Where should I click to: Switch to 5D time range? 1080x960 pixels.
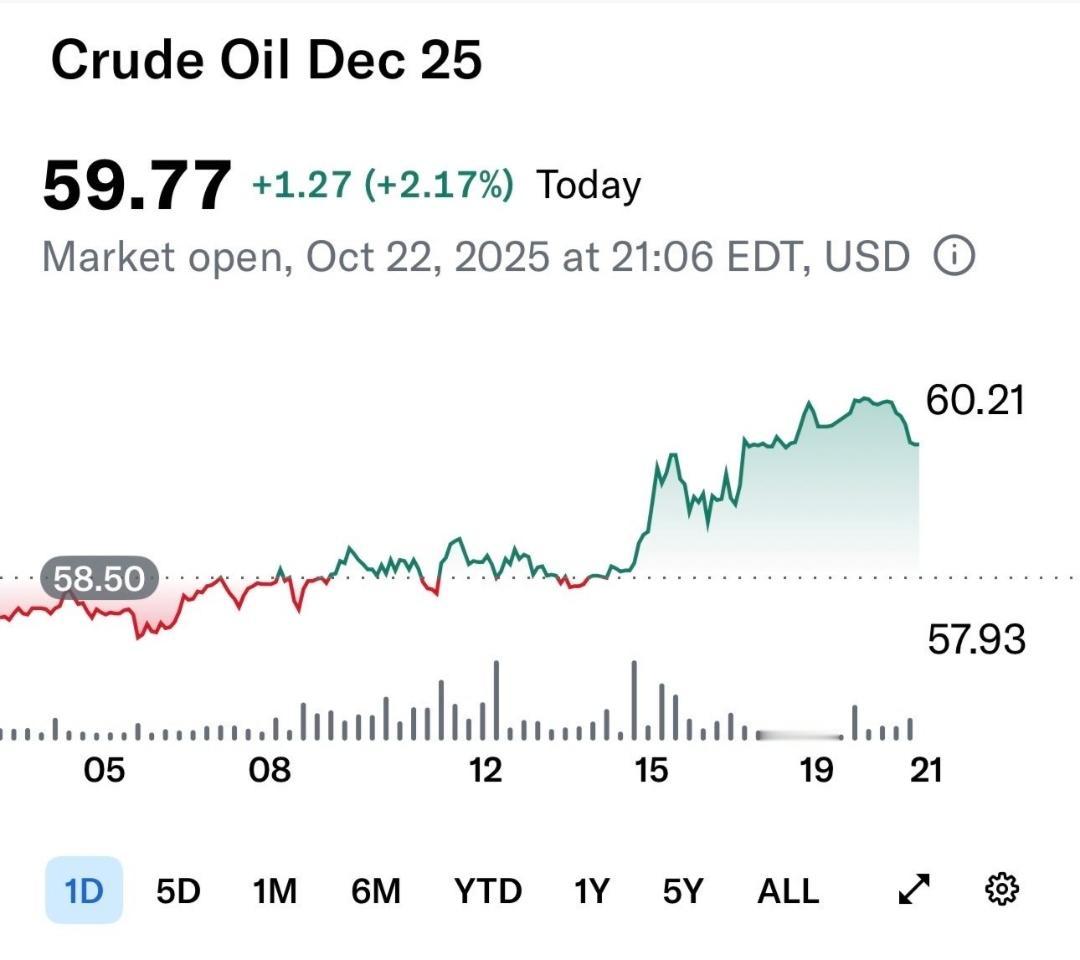tap(178, 890)
